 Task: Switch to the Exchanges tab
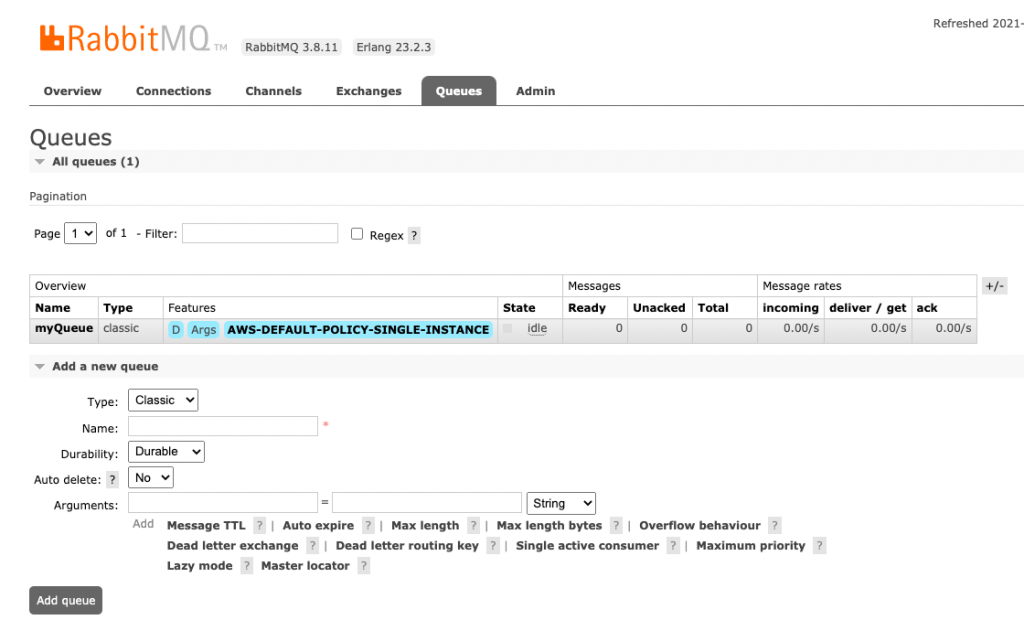coord(369,91)
